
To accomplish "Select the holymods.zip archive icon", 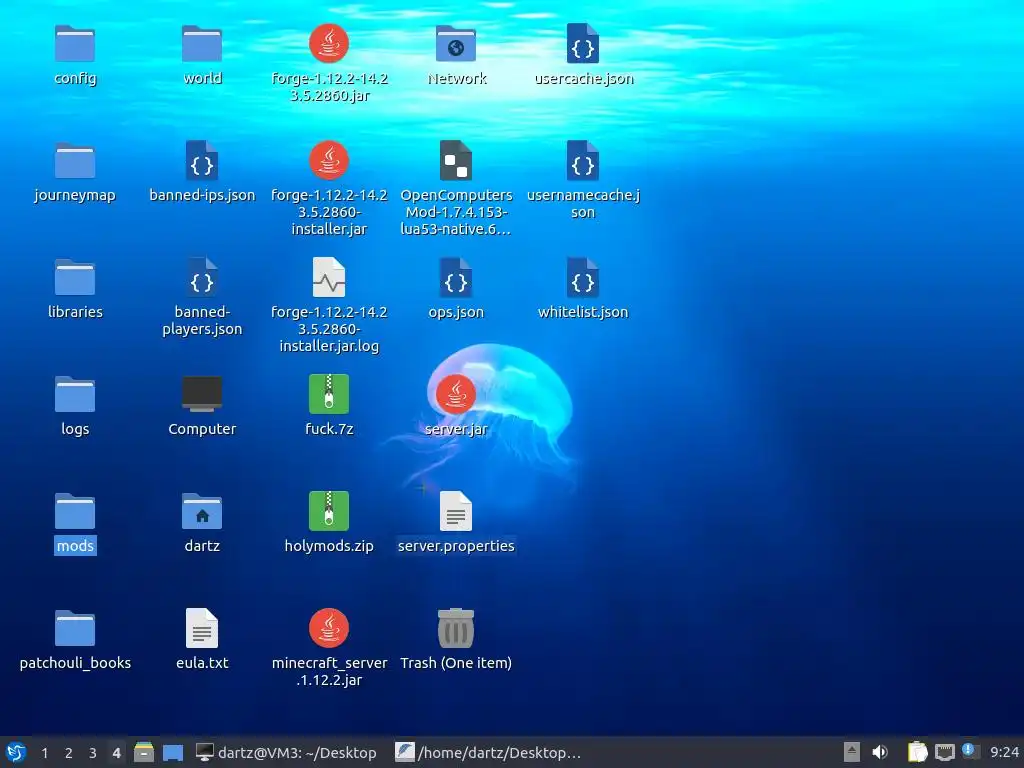I will [x=329, y=511].
